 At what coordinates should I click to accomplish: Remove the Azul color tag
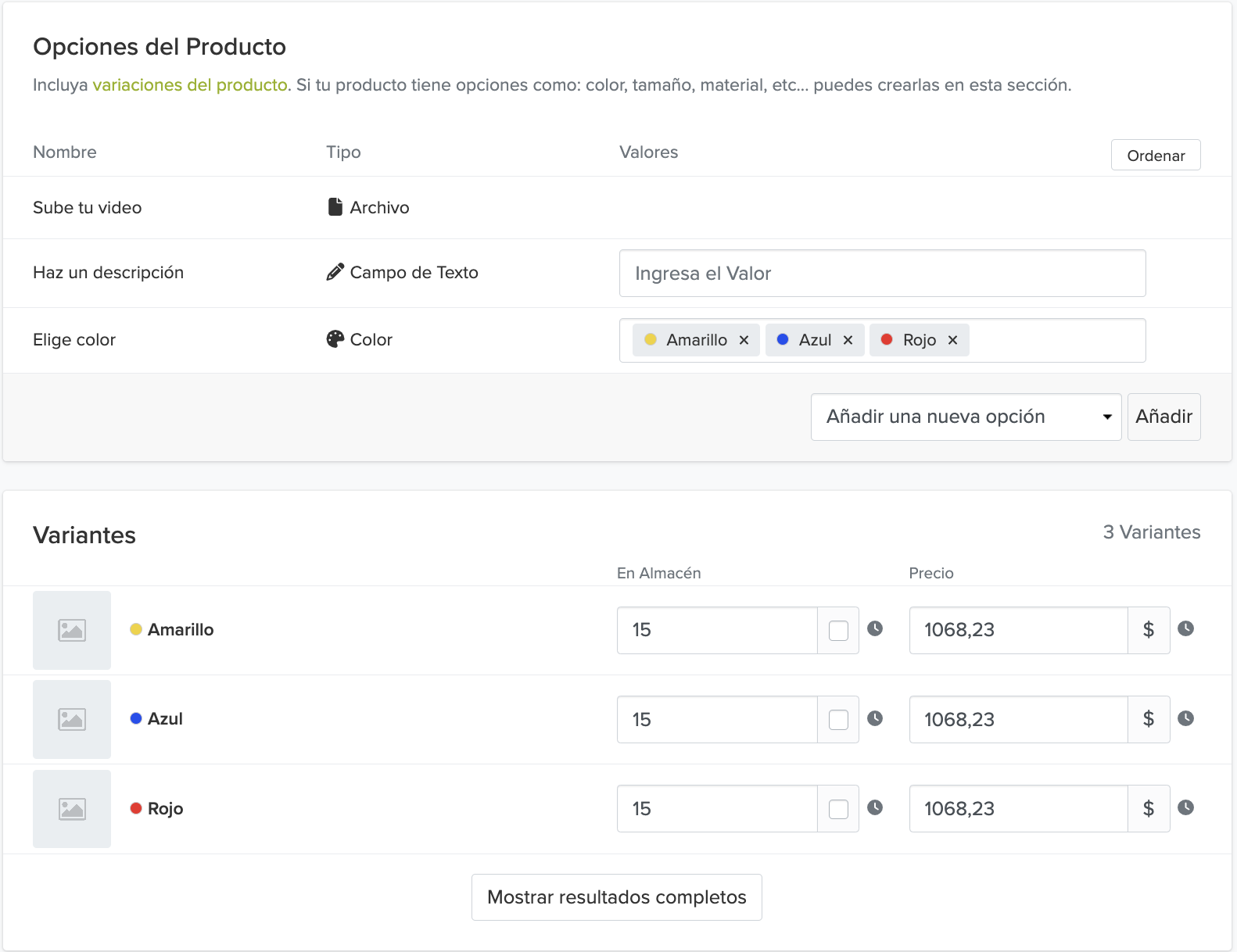point(848,340)
